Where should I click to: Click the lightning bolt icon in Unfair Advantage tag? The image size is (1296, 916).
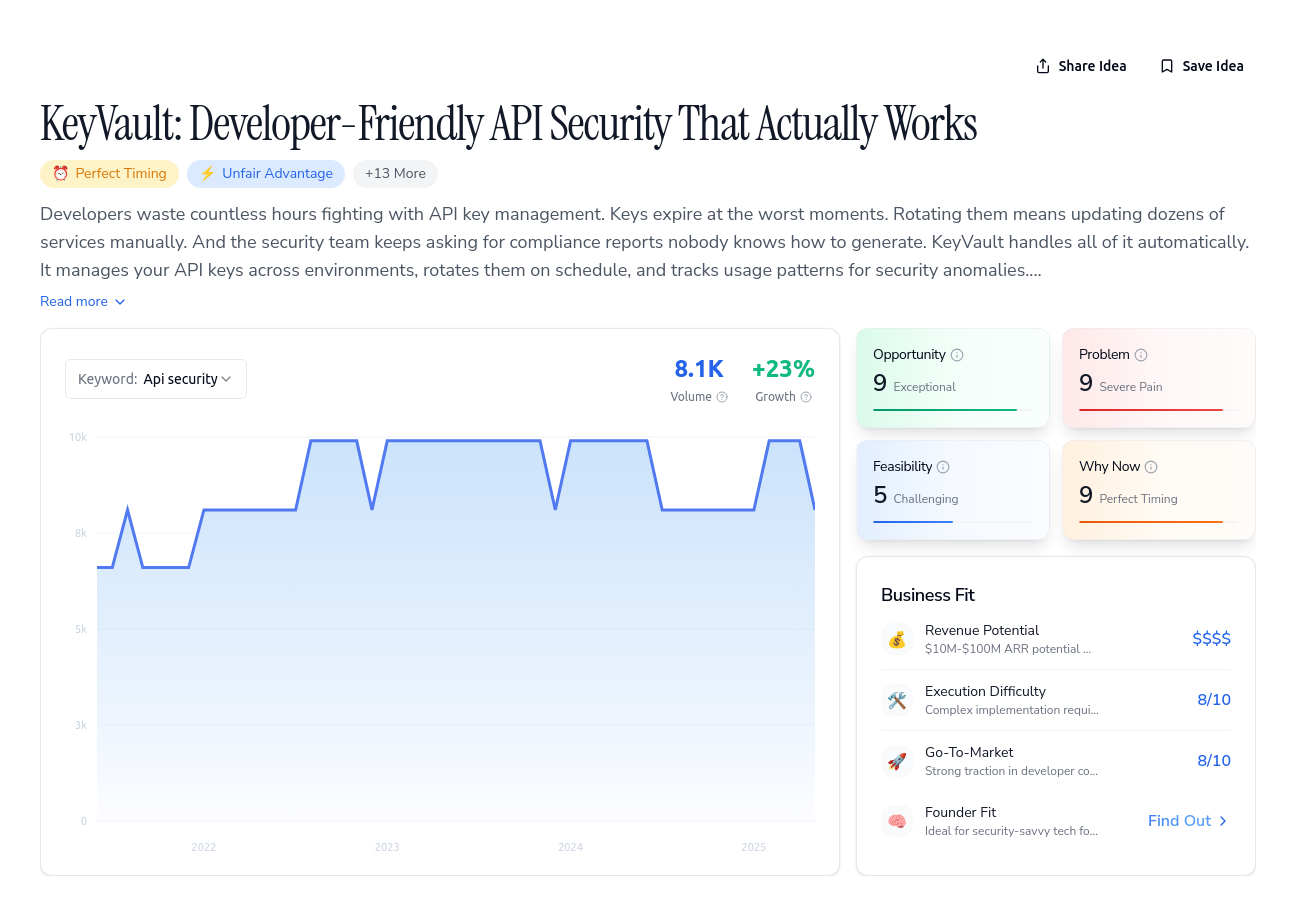pyautogui.click(x=208, y=173)
